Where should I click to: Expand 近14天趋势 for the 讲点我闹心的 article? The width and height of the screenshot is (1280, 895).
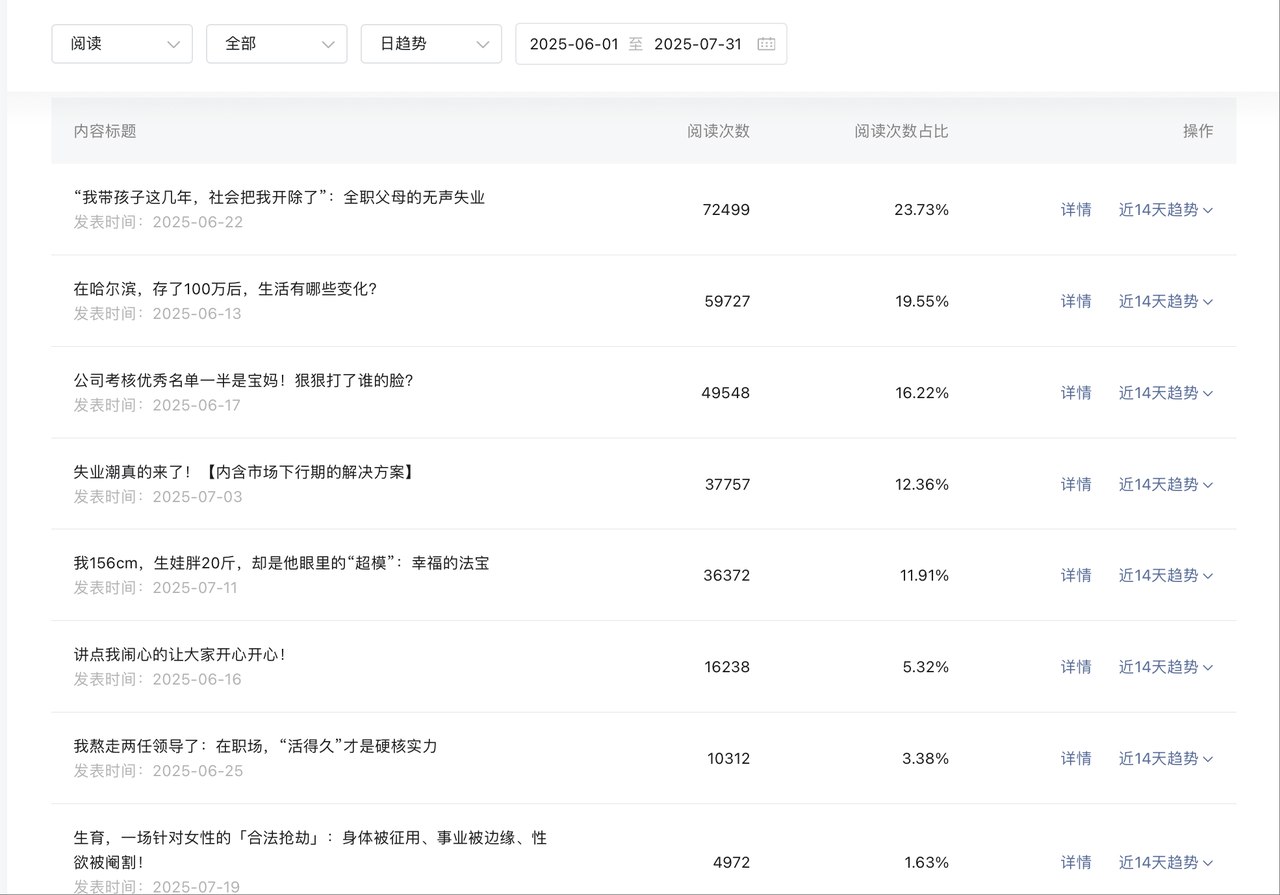[x=1166, y=667]
